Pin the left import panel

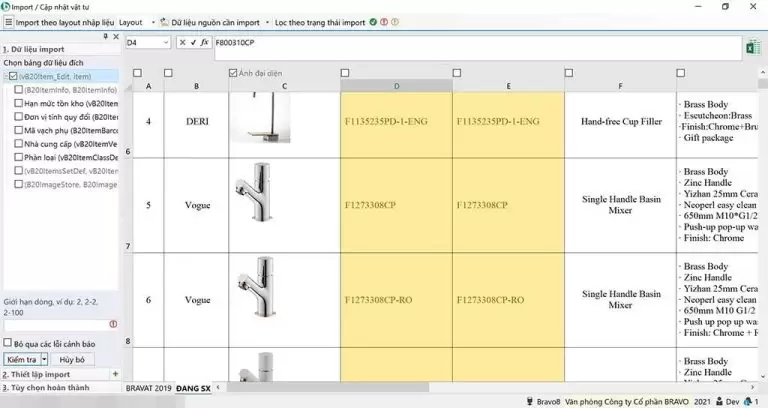[x=106, y=36]
